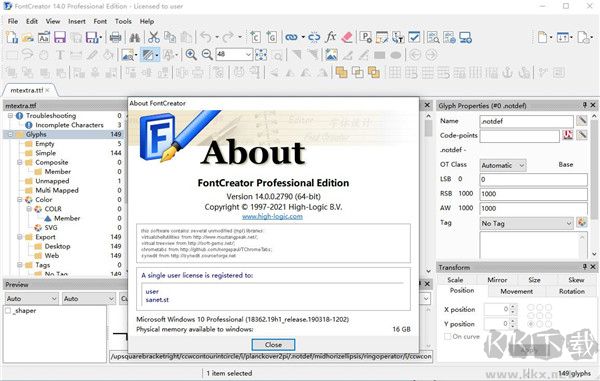Click the Zoom out magnifier icon
The image size is (600, 381).
(207, 55)
